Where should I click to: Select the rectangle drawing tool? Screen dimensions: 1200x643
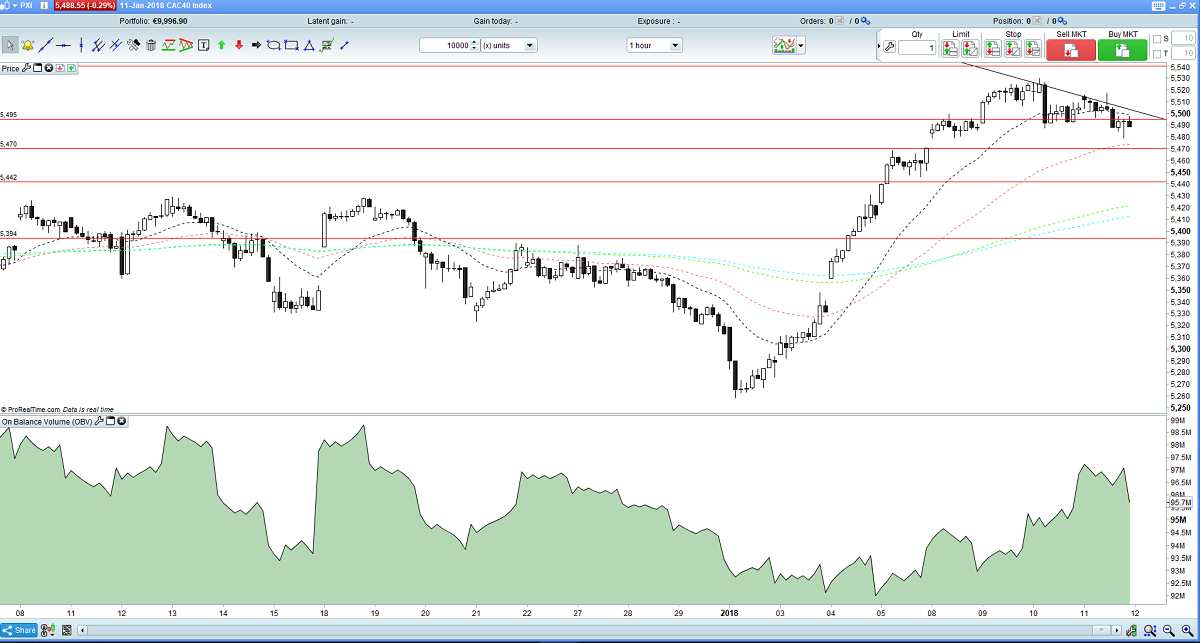pyautogui.click(x=291, y=45)
